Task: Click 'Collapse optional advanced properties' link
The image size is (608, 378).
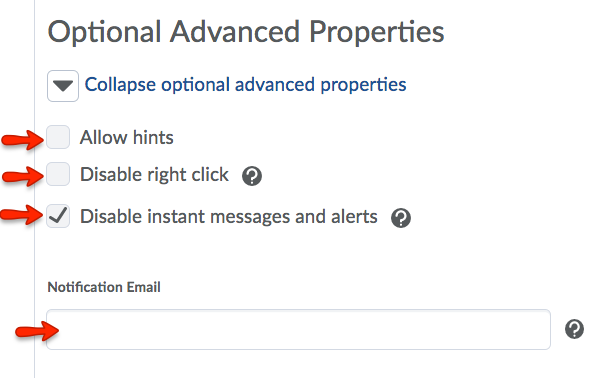Action: 245,85
